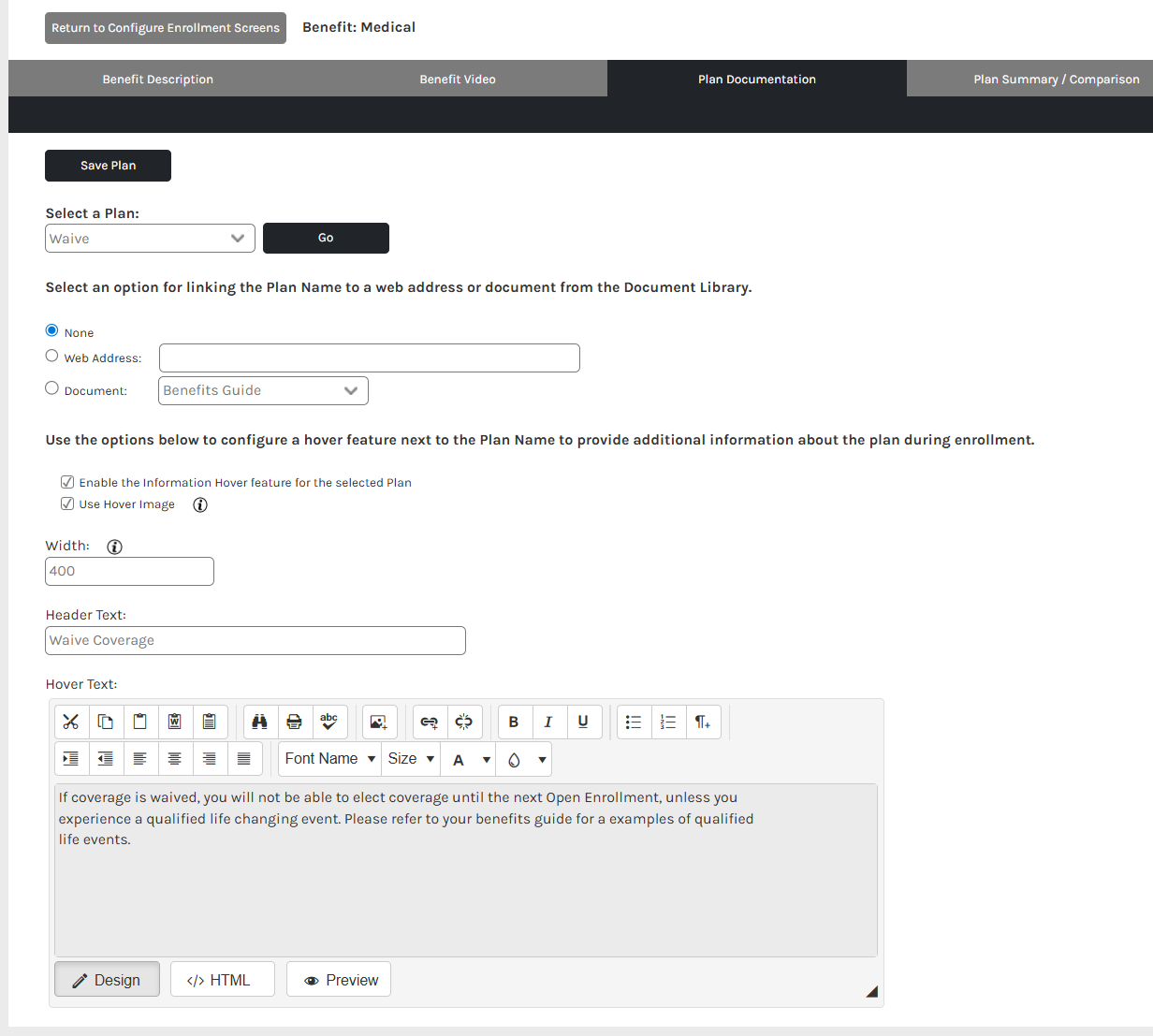This screenshot has height=1036, width=1153.
Task: Justify the hover text
Action: pos(244,759)
